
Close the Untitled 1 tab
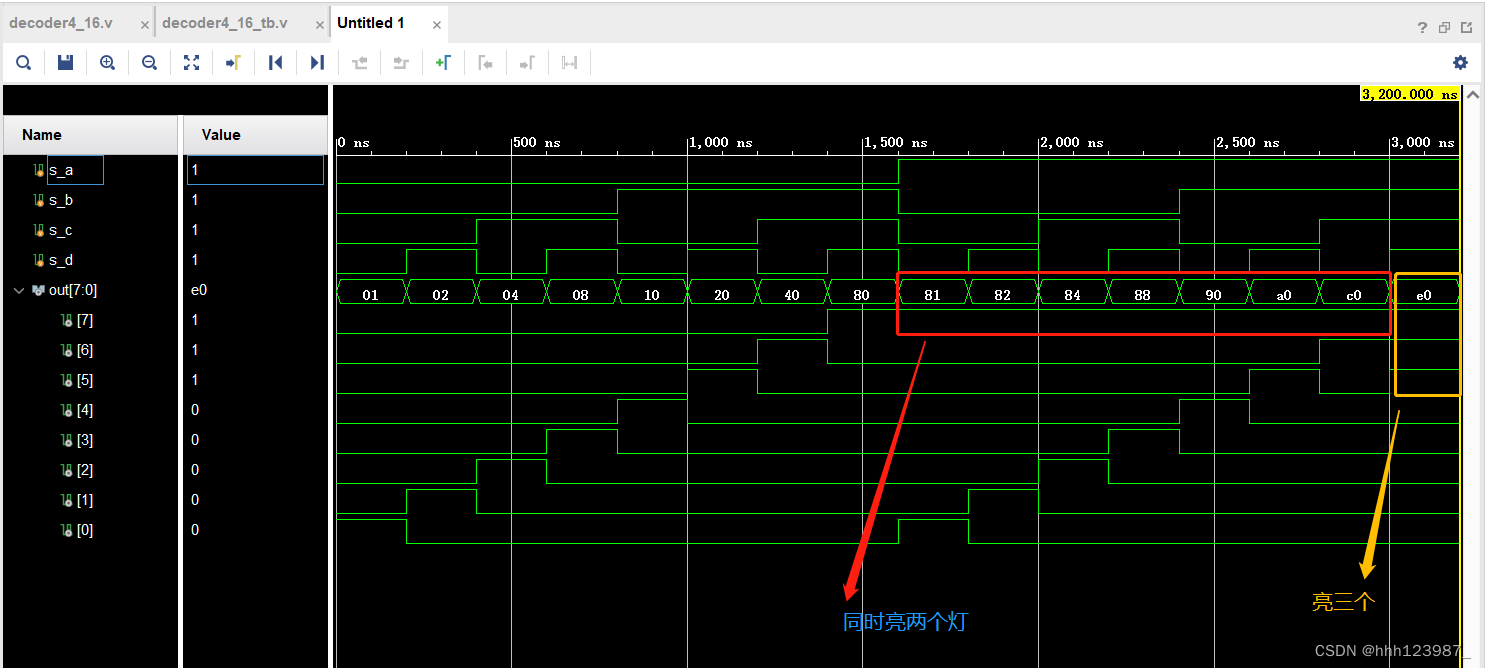point(435,24)
